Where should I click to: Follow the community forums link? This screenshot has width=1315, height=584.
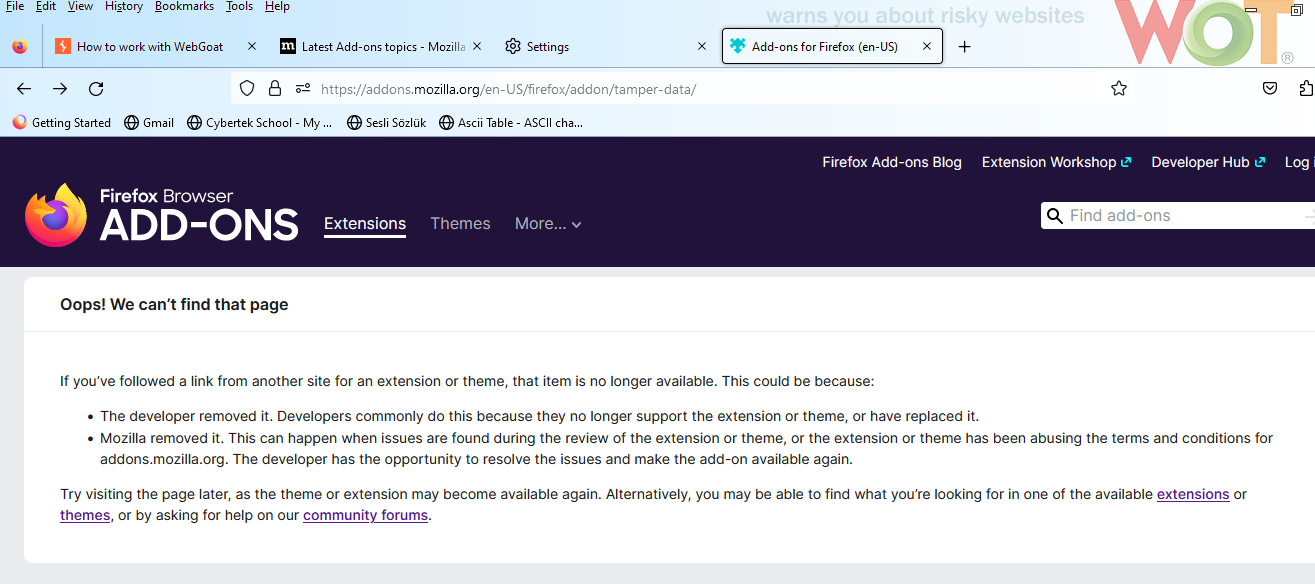[x=365, y=515]
